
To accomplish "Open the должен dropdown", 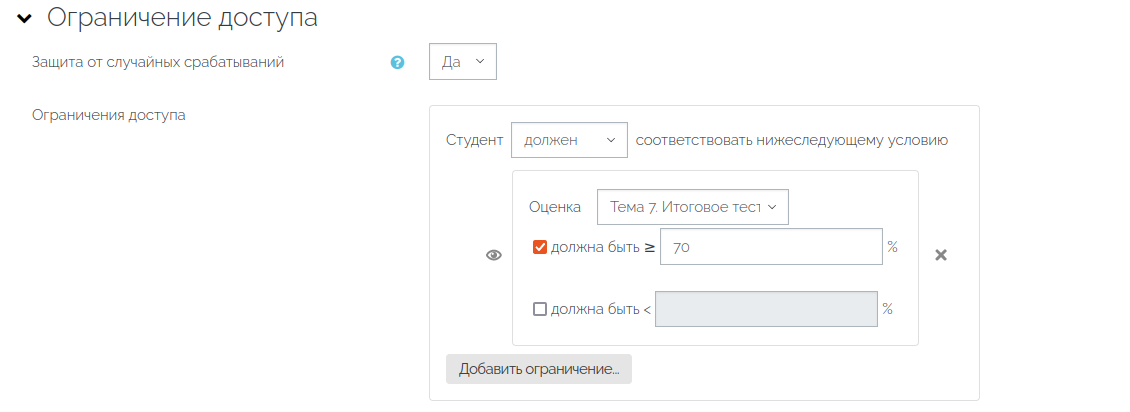I will (569, 140).
